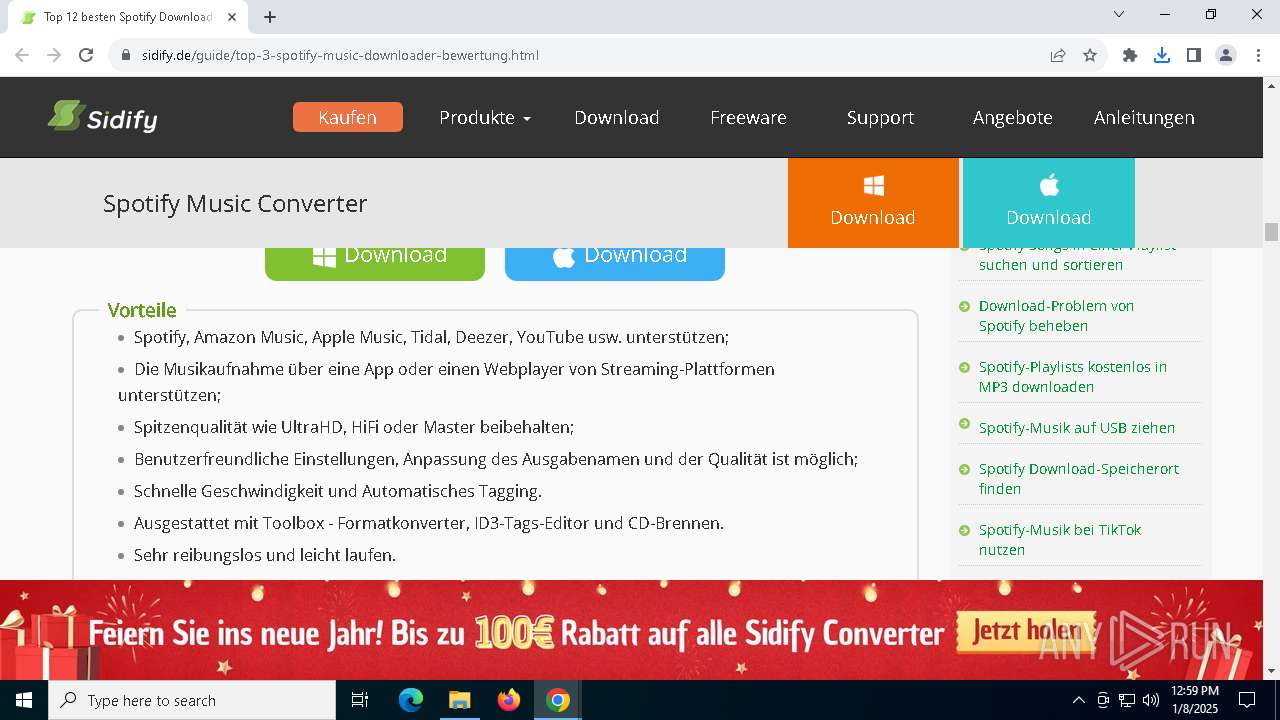
Task: Click the green Windows Download button
Action: 375,262
